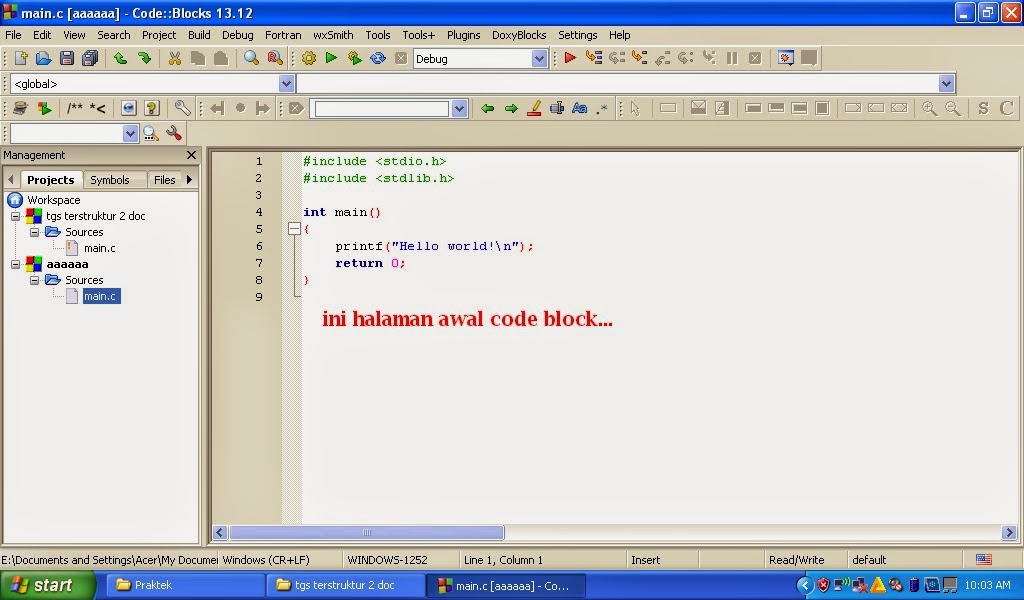Open Find with magnifier icon
This screenshot has height=600, width=1024.
tap(251, 59)
